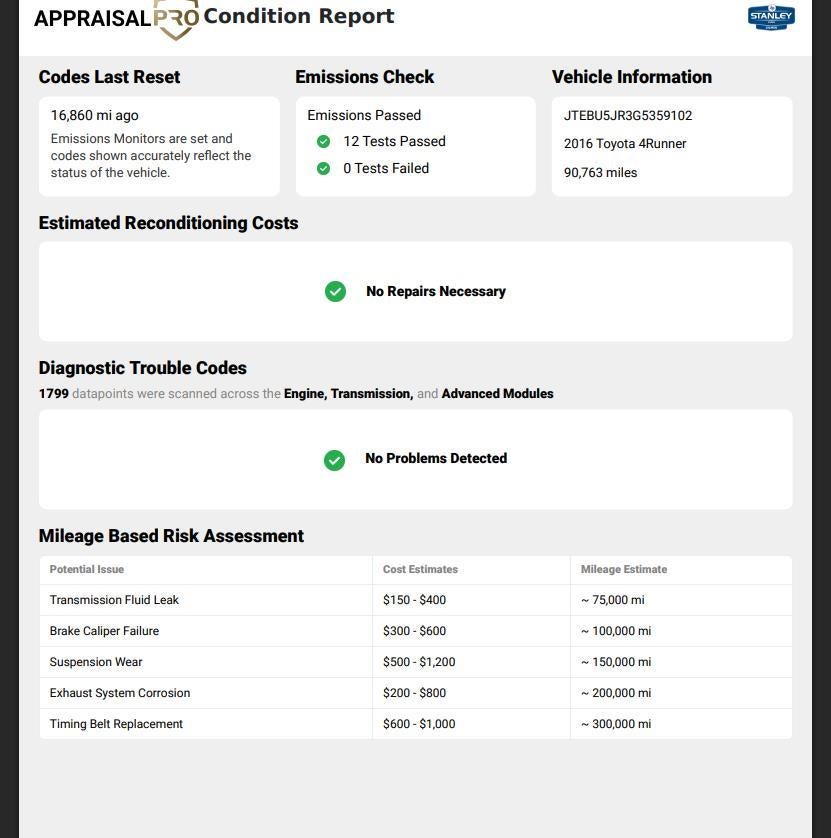This screenshot has width=831, height=838.
Task: Click the Diagnostic Trouble Codes heading
Action: [x=143, y=368]
